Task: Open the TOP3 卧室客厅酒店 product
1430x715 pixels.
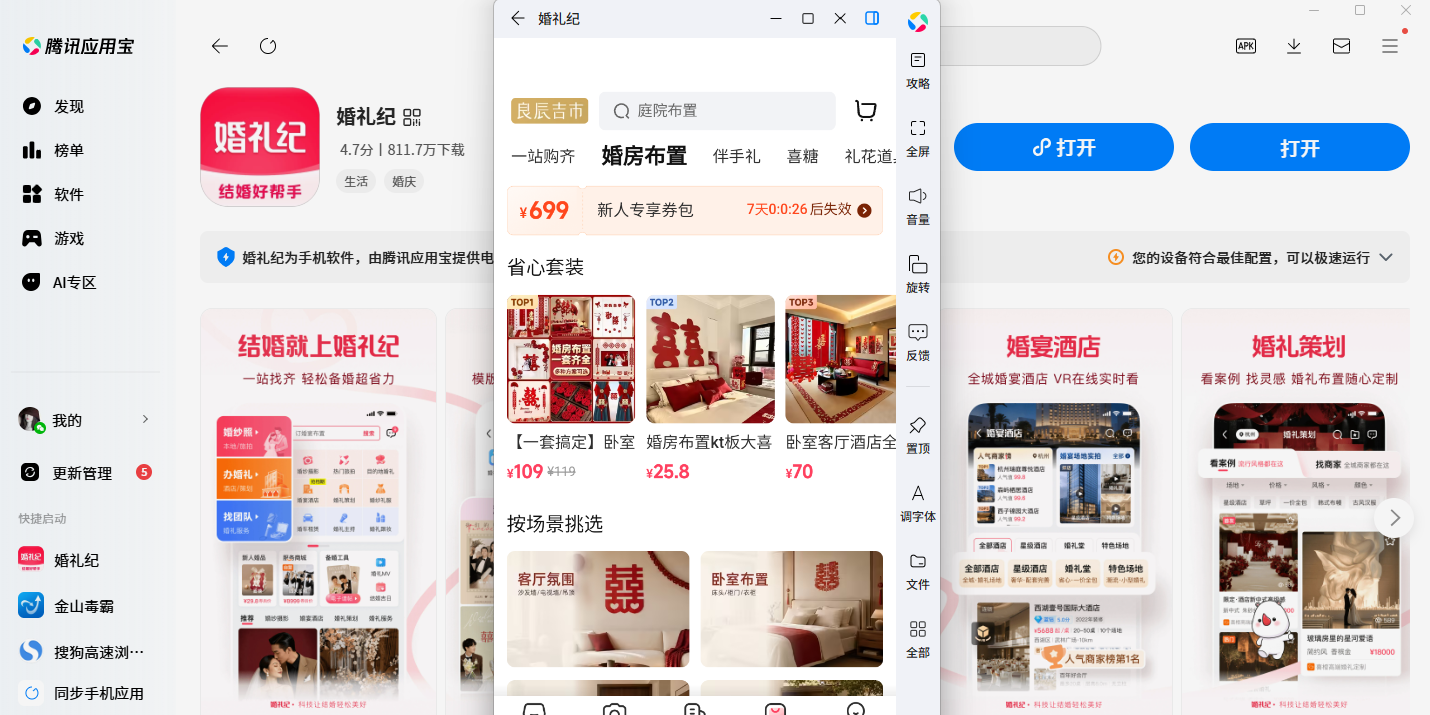Action: point(840,359)
